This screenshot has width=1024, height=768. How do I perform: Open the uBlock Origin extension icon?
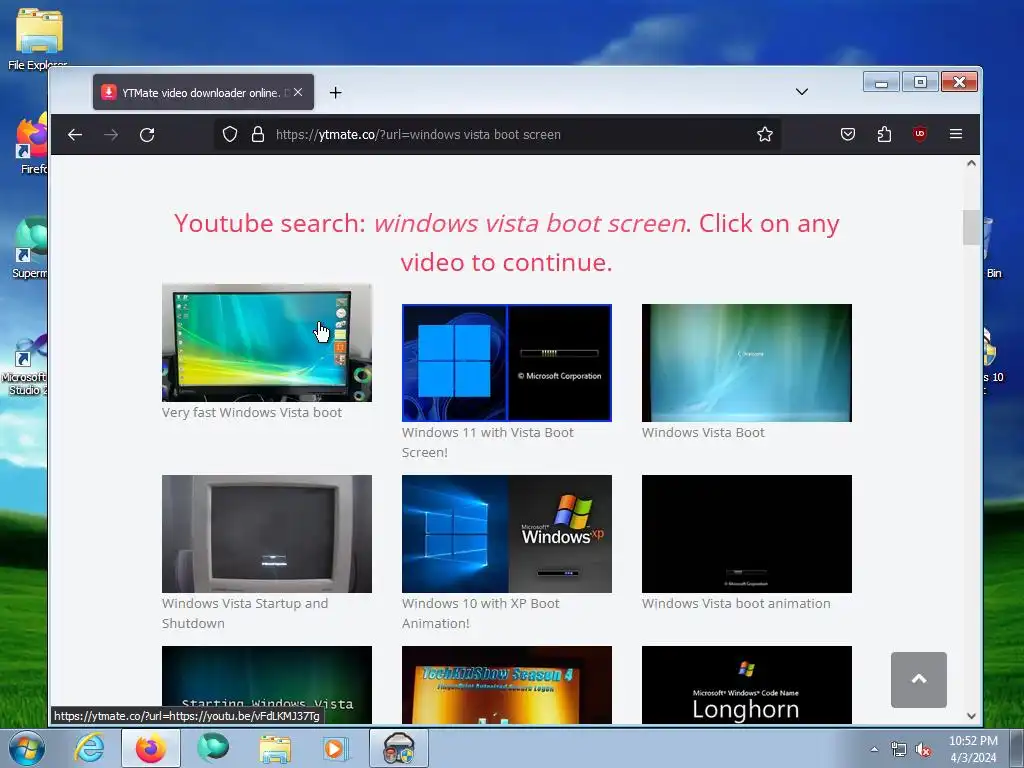920,135
